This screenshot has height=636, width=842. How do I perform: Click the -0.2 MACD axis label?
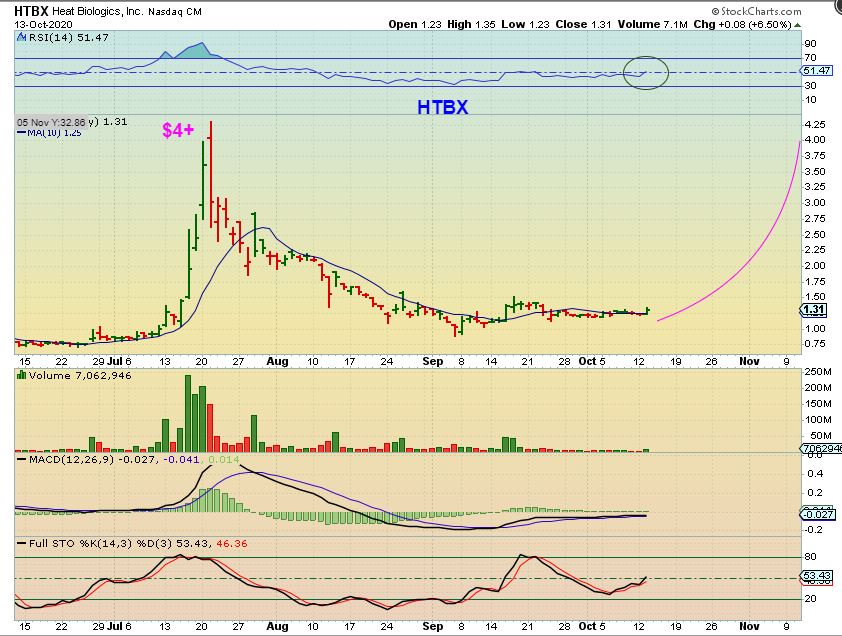click(x=814, y=530)
